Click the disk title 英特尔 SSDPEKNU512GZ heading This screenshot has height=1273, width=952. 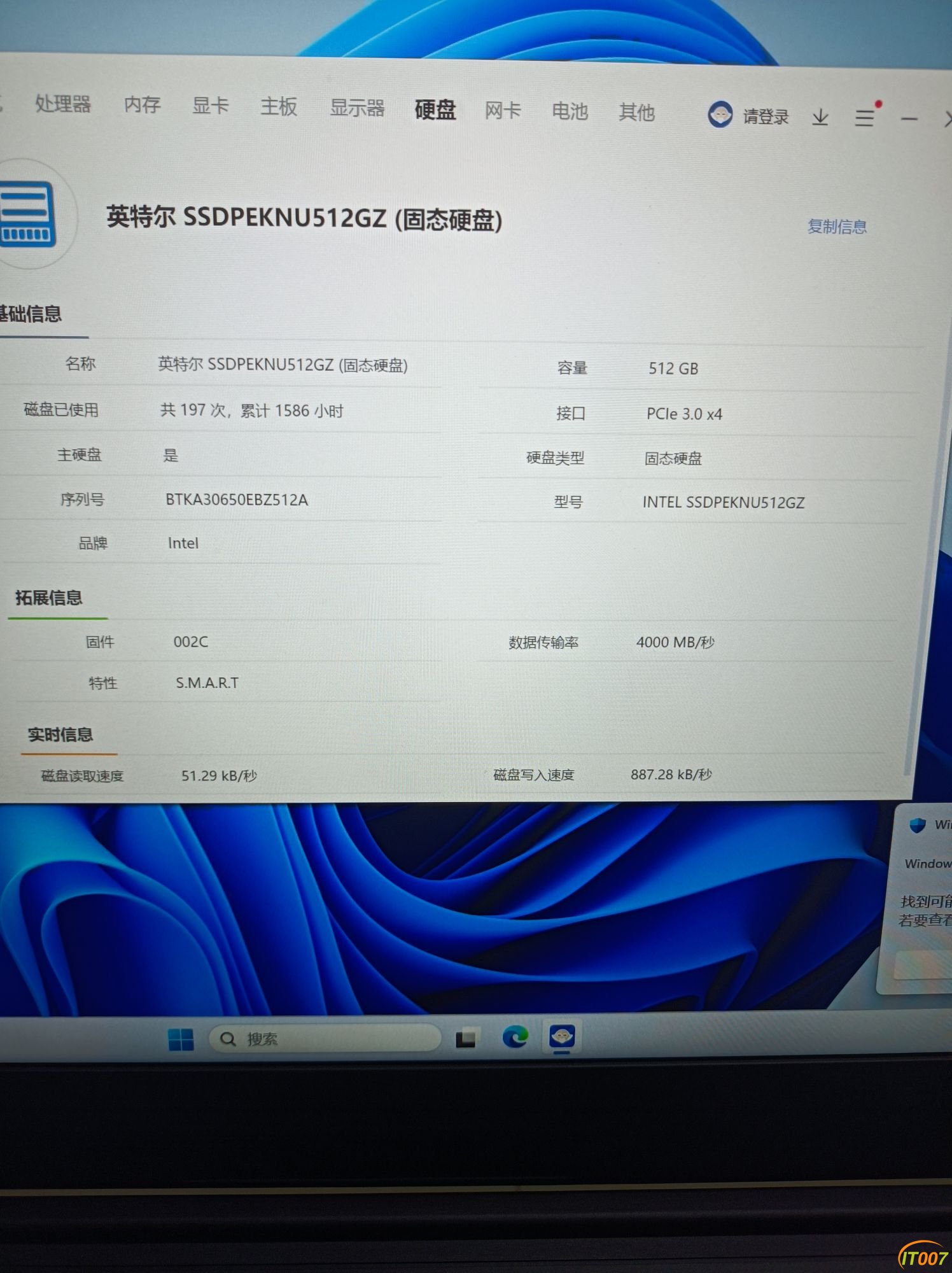pos(304,218)
